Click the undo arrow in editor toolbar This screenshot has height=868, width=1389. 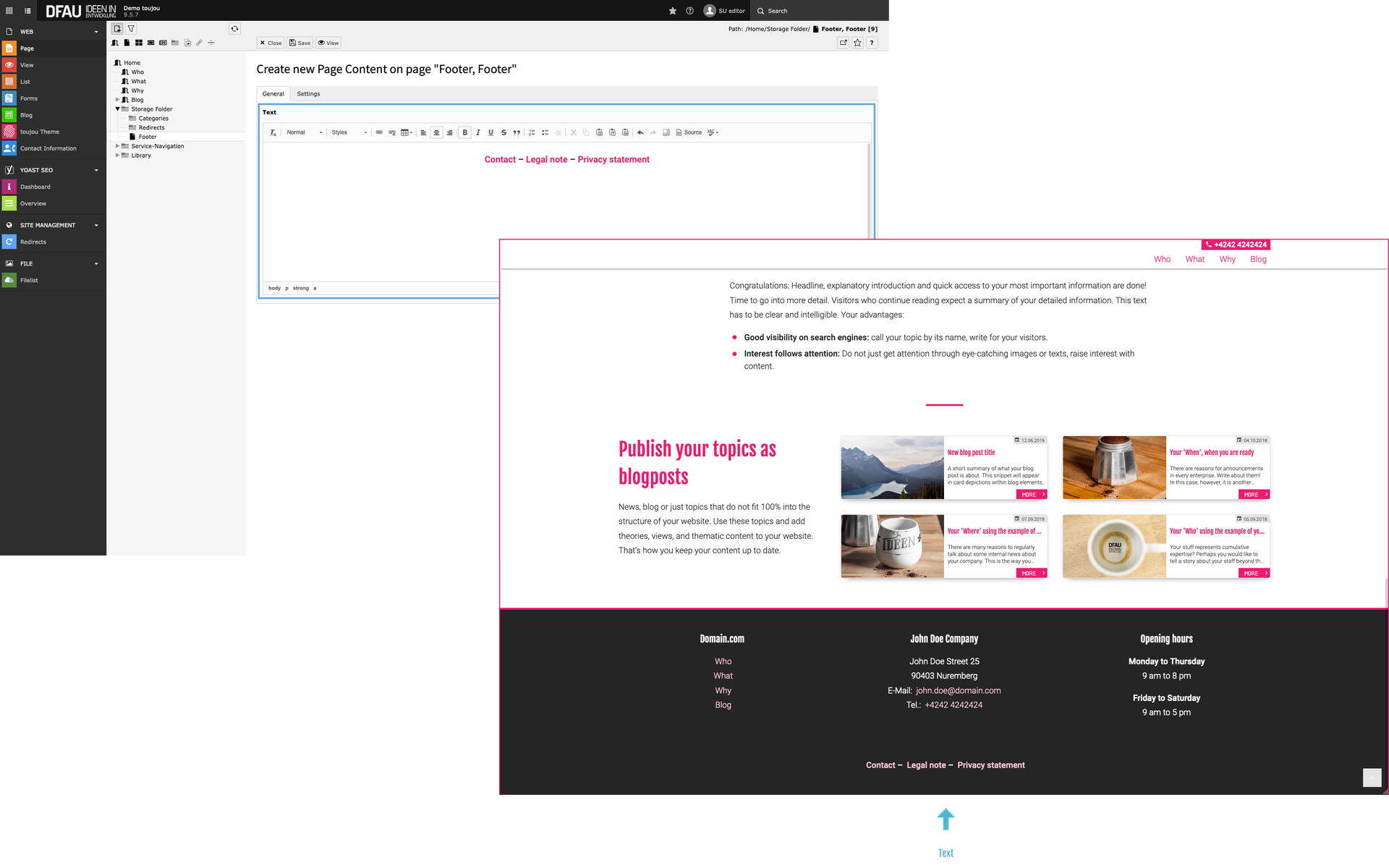[640, 132]
